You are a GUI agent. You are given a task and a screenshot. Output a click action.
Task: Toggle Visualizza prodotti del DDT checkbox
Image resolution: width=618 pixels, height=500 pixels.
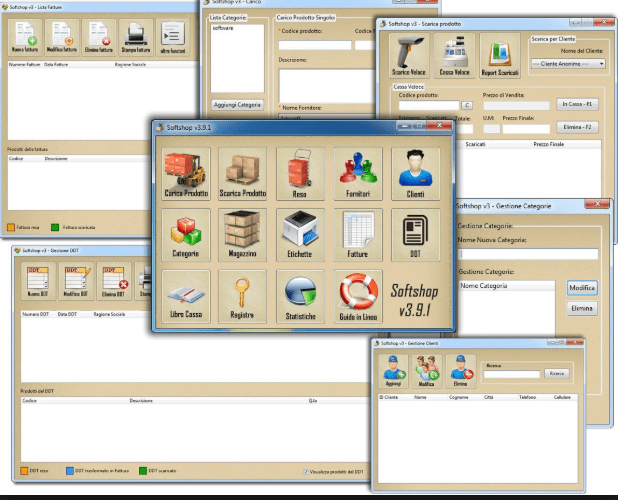(x=306, y=472)
